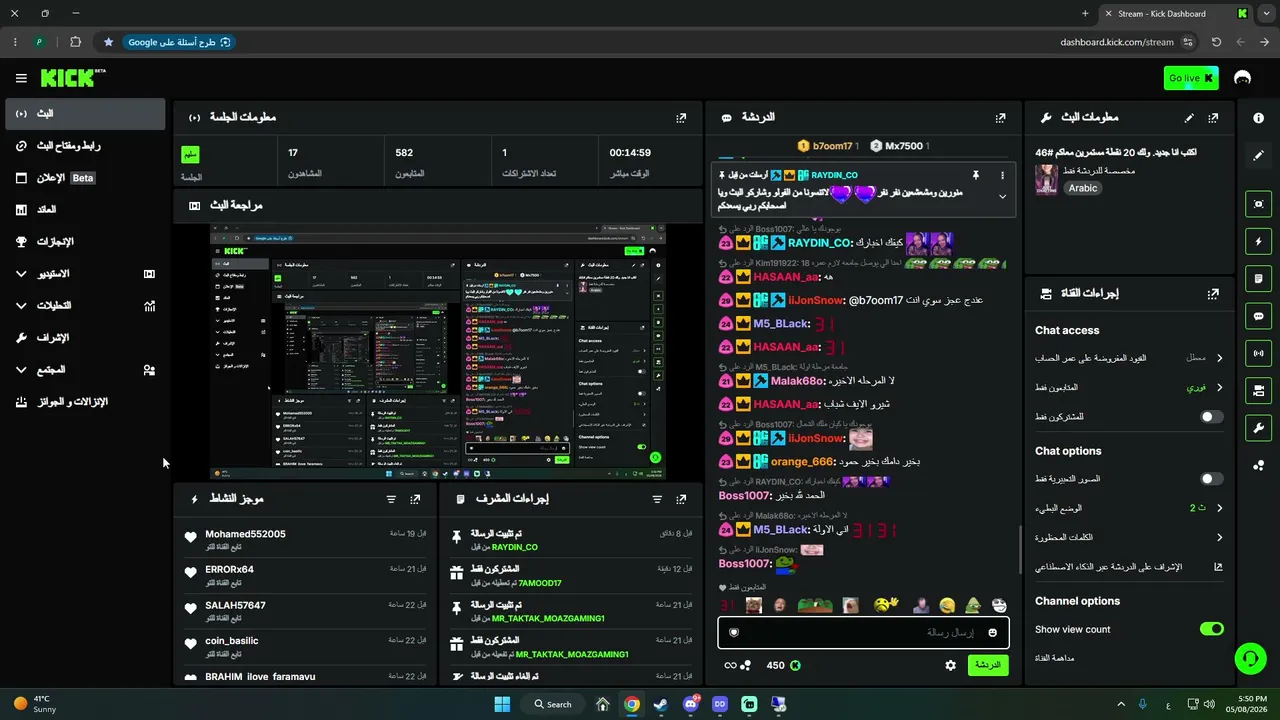
Task: Open the Moderation sidebar page
Action: (85, 338)
